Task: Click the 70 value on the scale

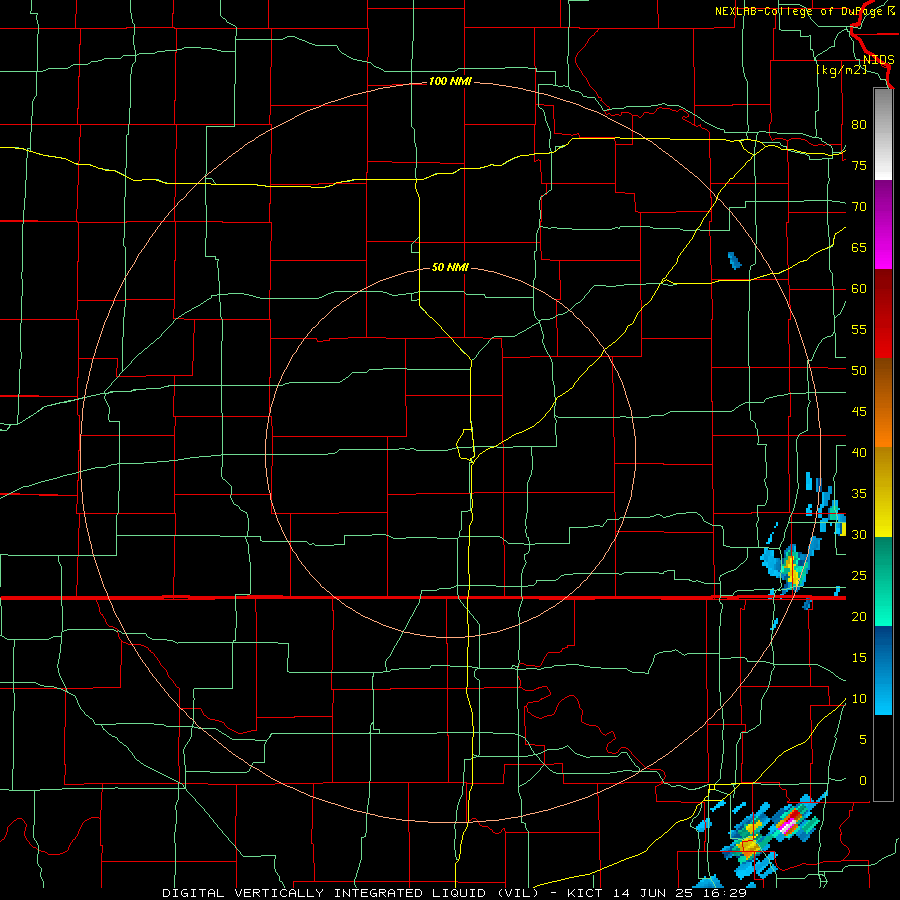Action: [x=859, y=207]
